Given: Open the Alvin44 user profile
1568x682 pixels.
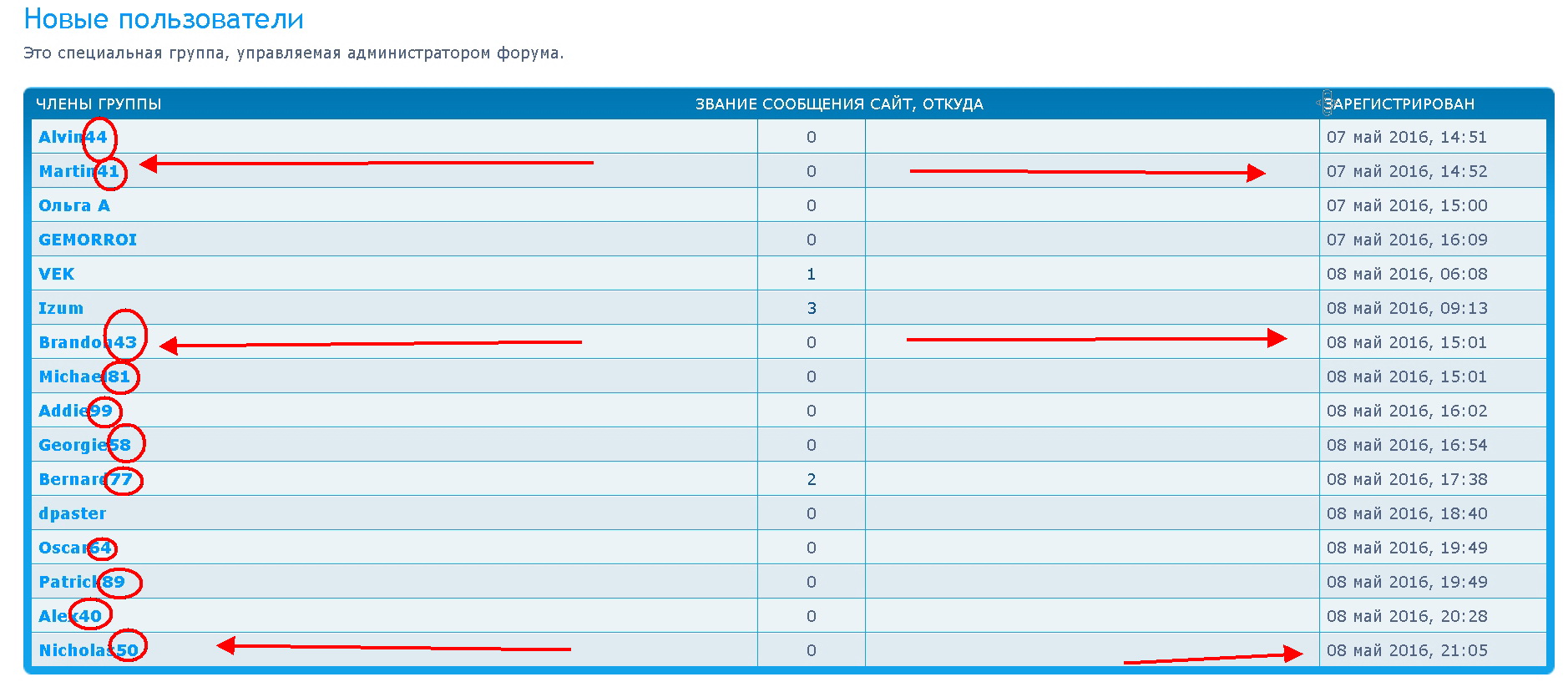Looking at the screenshot, I should [x=73, y=137].
